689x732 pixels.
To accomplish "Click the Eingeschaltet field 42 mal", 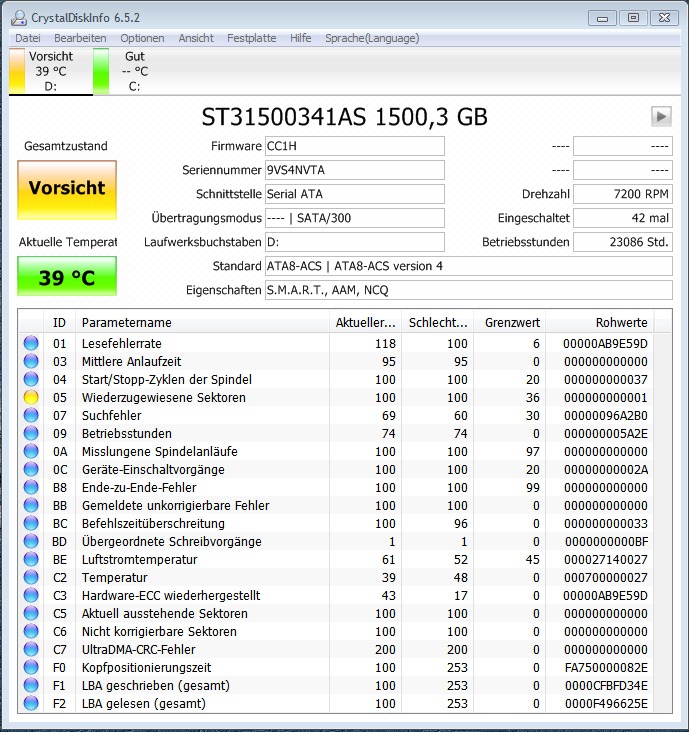I will 623,218.
